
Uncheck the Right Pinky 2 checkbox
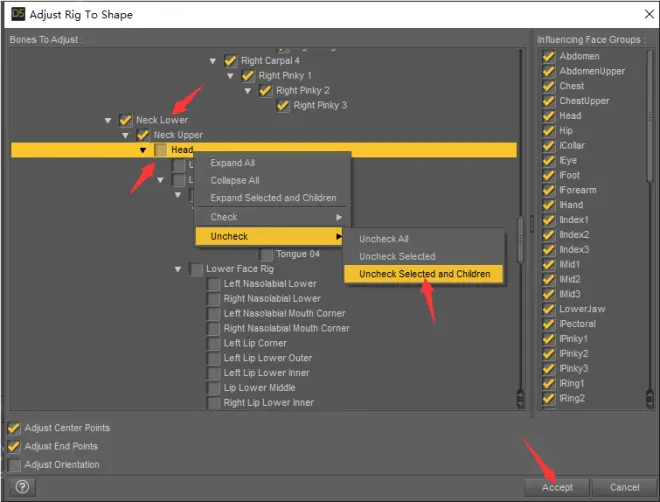pos(266,90)
